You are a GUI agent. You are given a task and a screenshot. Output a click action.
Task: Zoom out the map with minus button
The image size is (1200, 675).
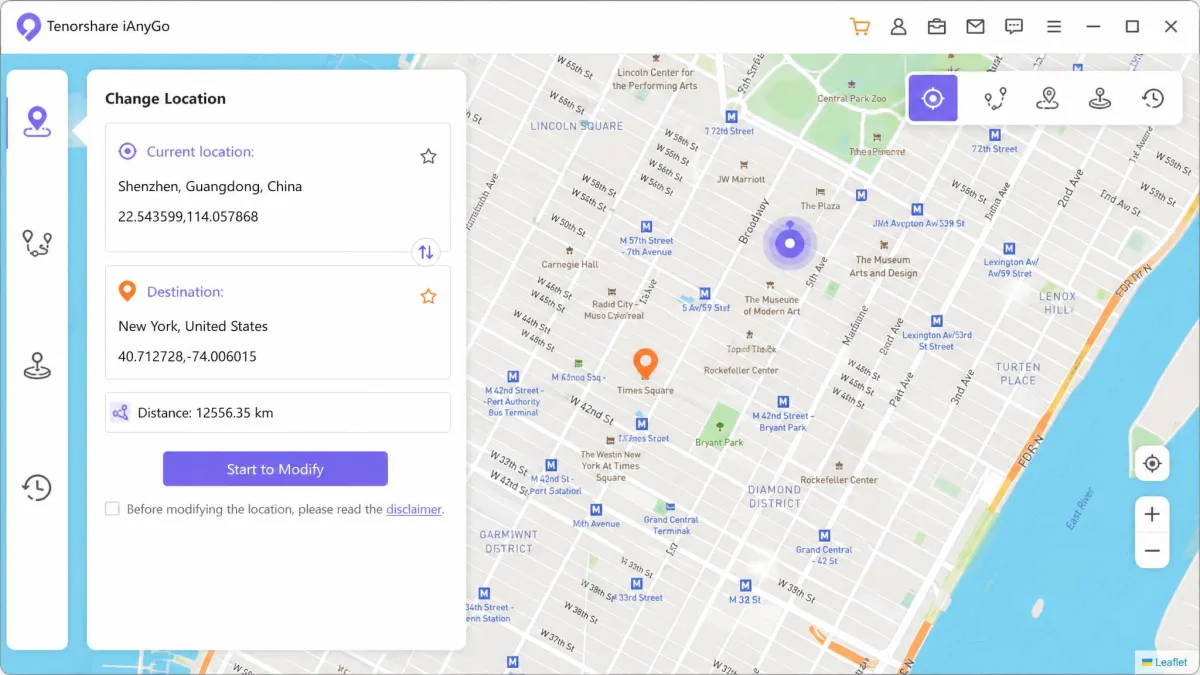(x=1152, y=550)
